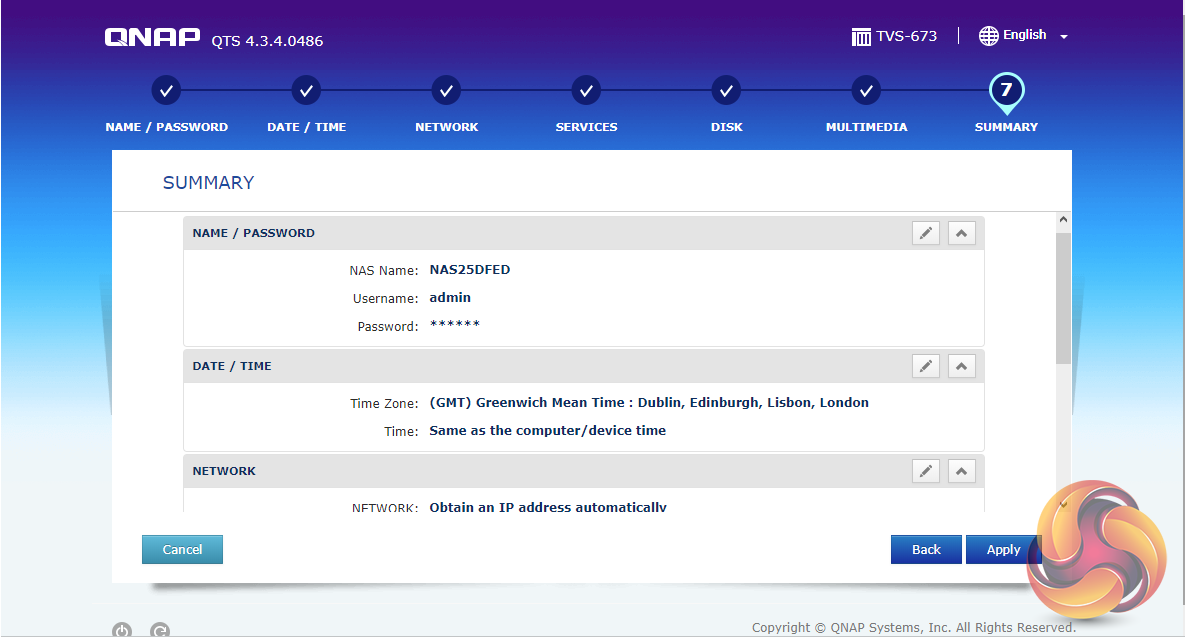Viewport: 1186px width, 638px height.
Task: Click the summary scrollbar up arrow
Action: coord(1063,219)
